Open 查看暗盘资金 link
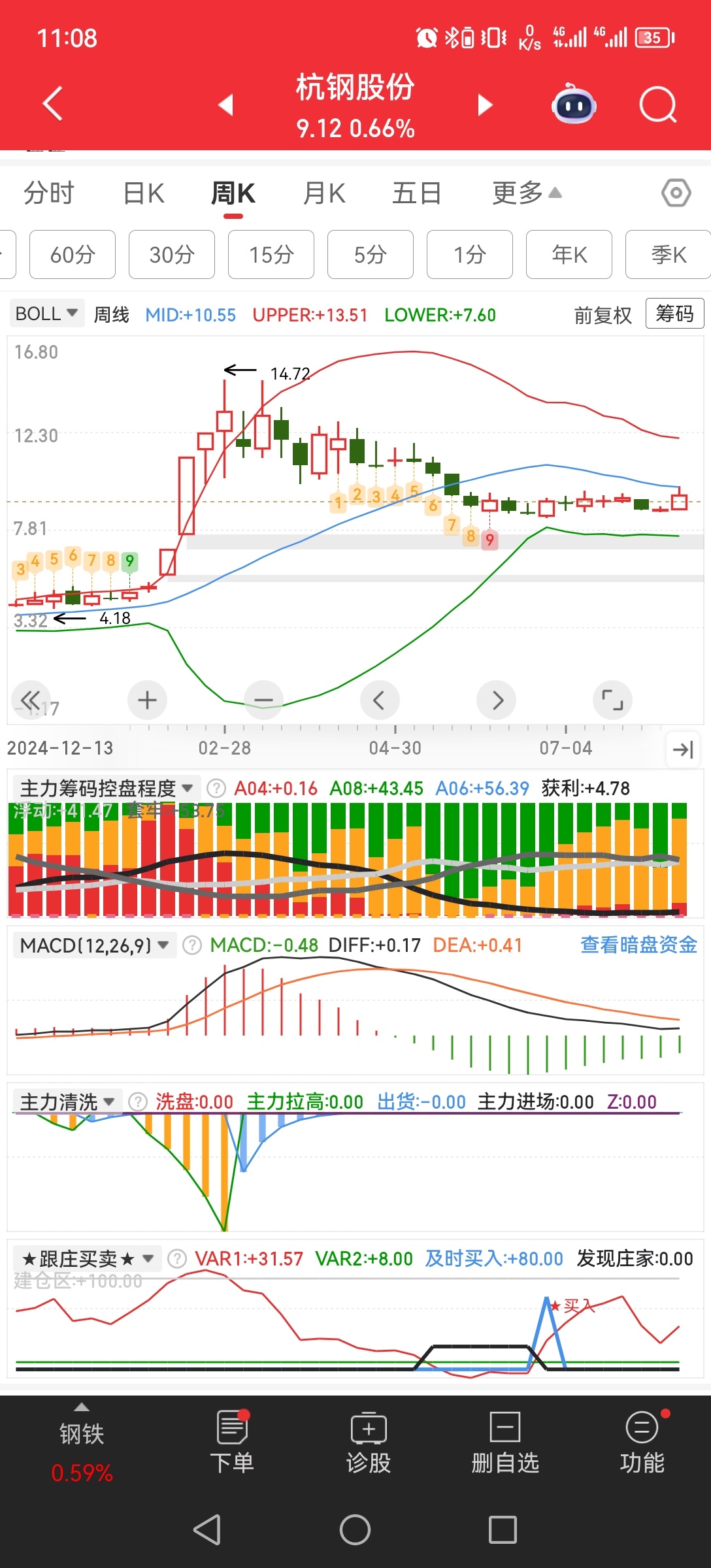 [x=638, y=945]
